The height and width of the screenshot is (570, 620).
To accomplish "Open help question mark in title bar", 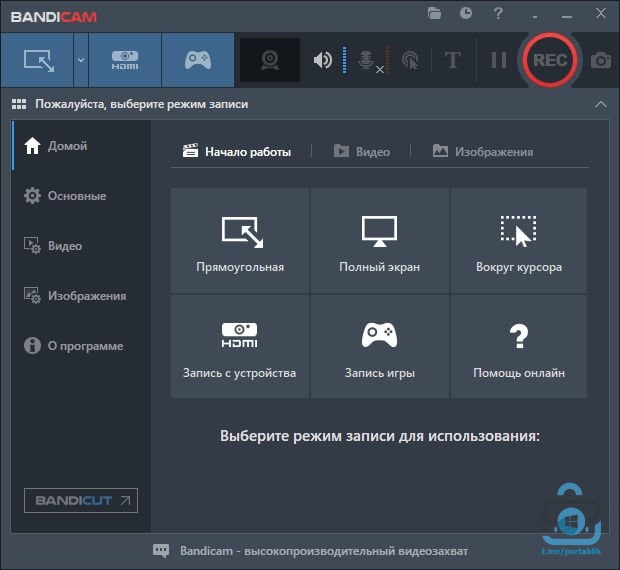I will click(498, 13).
